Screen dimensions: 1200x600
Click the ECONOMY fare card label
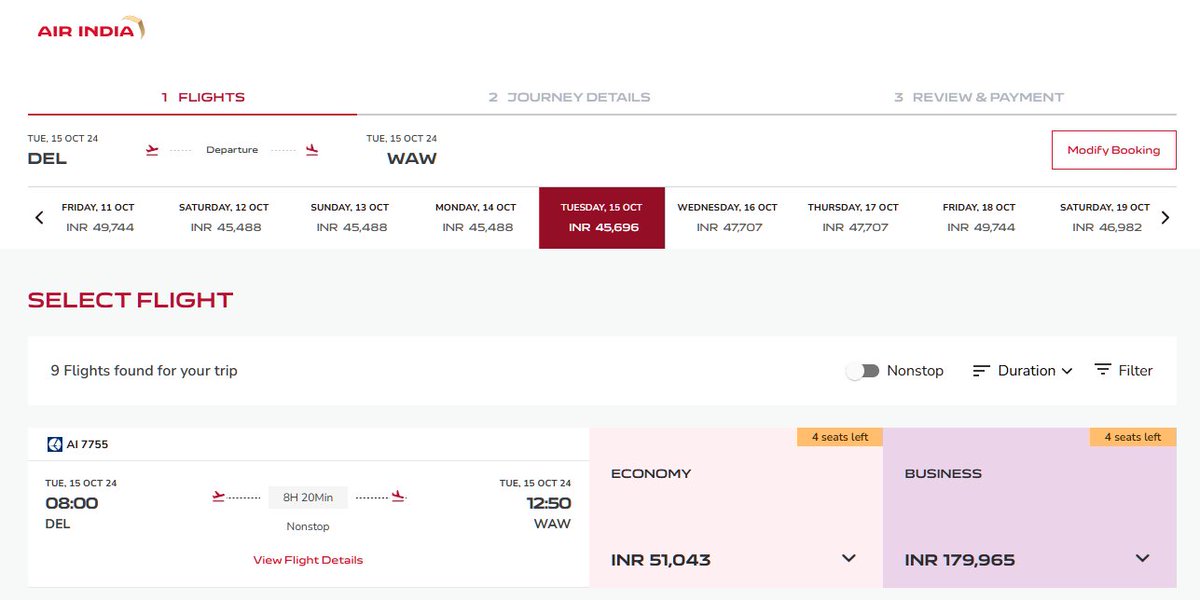(x=651, y=474)
